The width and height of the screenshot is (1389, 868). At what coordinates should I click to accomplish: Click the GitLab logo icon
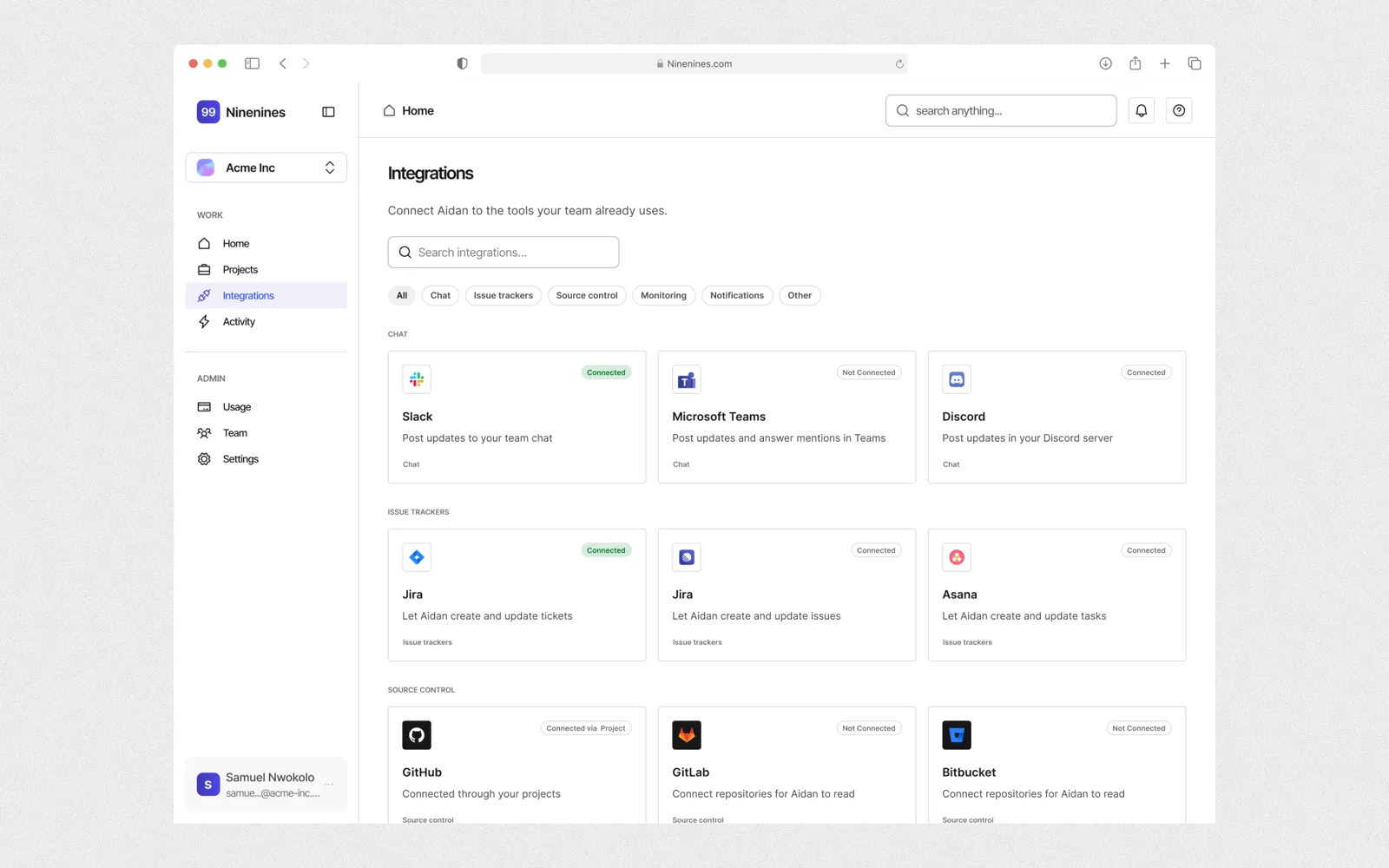click(x=687, y=735)
